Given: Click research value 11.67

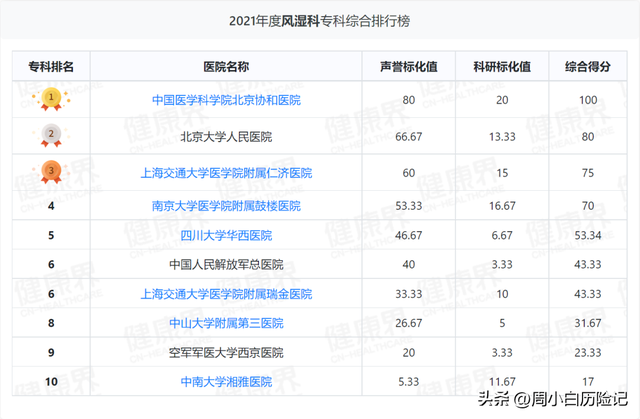Looking at the screenshot, I should coord(502,382).
